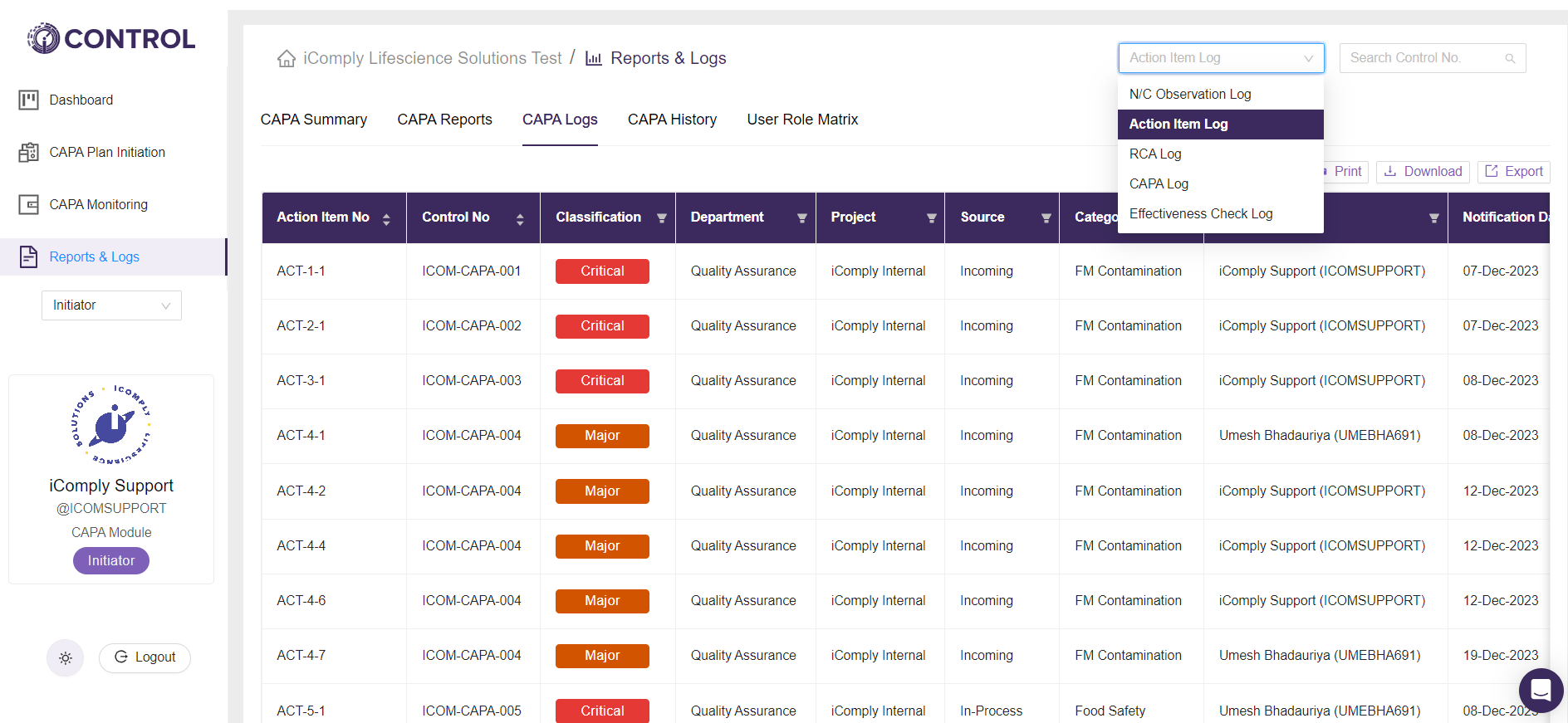Open the CAPA History tab
Screen dimensions: 1568x723
pos(672,120)
